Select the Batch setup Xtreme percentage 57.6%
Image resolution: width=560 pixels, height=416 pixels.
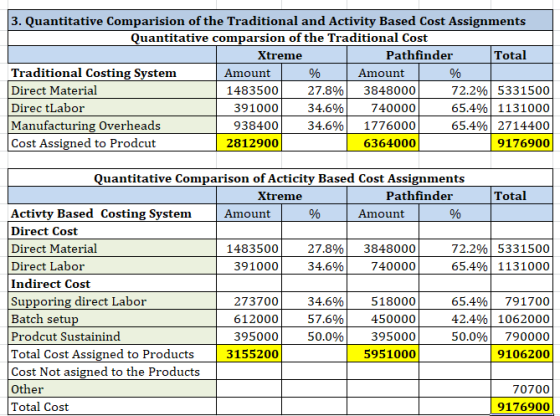(x=314, y=319)
